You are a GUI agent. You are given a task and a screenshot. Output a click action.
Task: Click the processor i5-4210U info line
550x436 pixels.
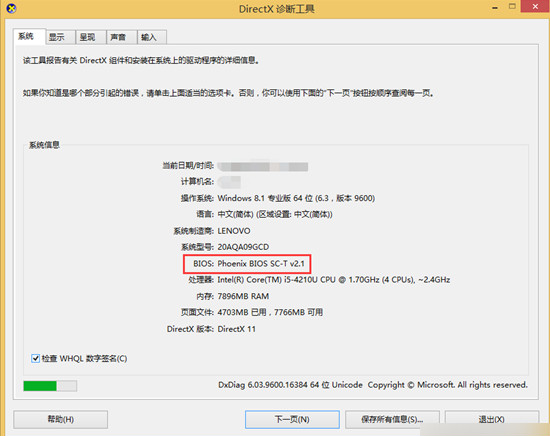[319, 280]
